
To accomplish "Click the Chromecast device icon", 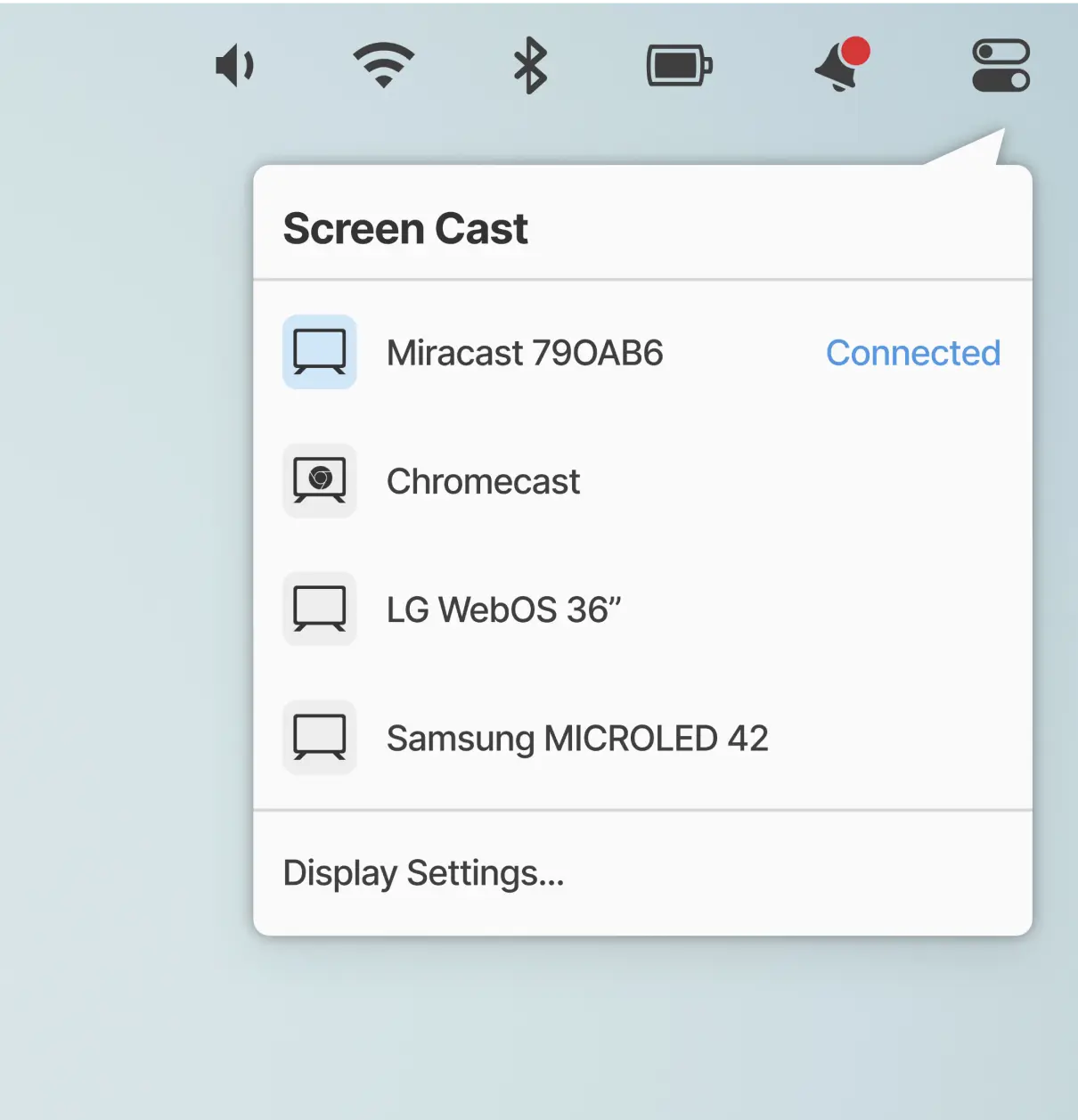I will pos(320,480).
